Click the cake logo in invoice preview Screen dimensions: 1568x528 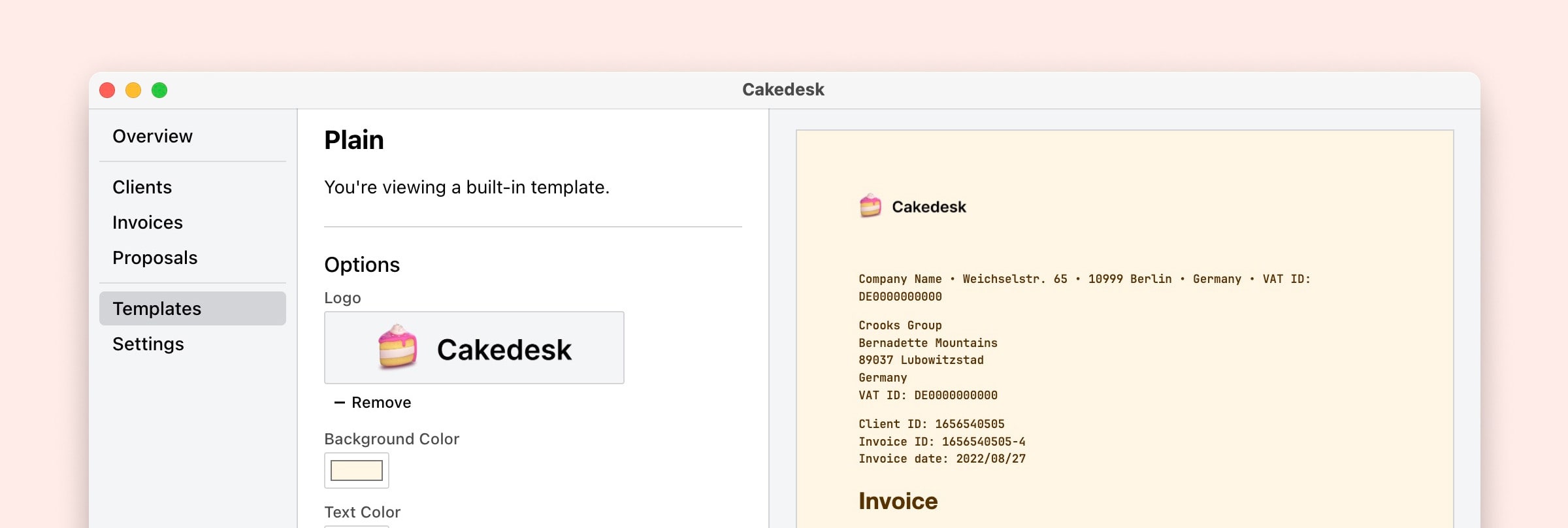(x=870, y=206)
